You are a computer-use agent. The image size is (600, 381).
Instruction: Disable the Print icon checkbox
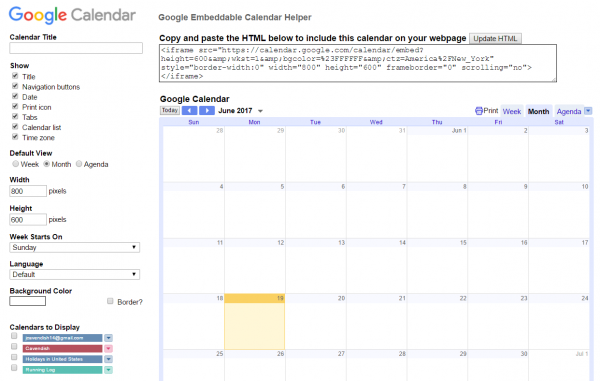(x=15, y=106)
